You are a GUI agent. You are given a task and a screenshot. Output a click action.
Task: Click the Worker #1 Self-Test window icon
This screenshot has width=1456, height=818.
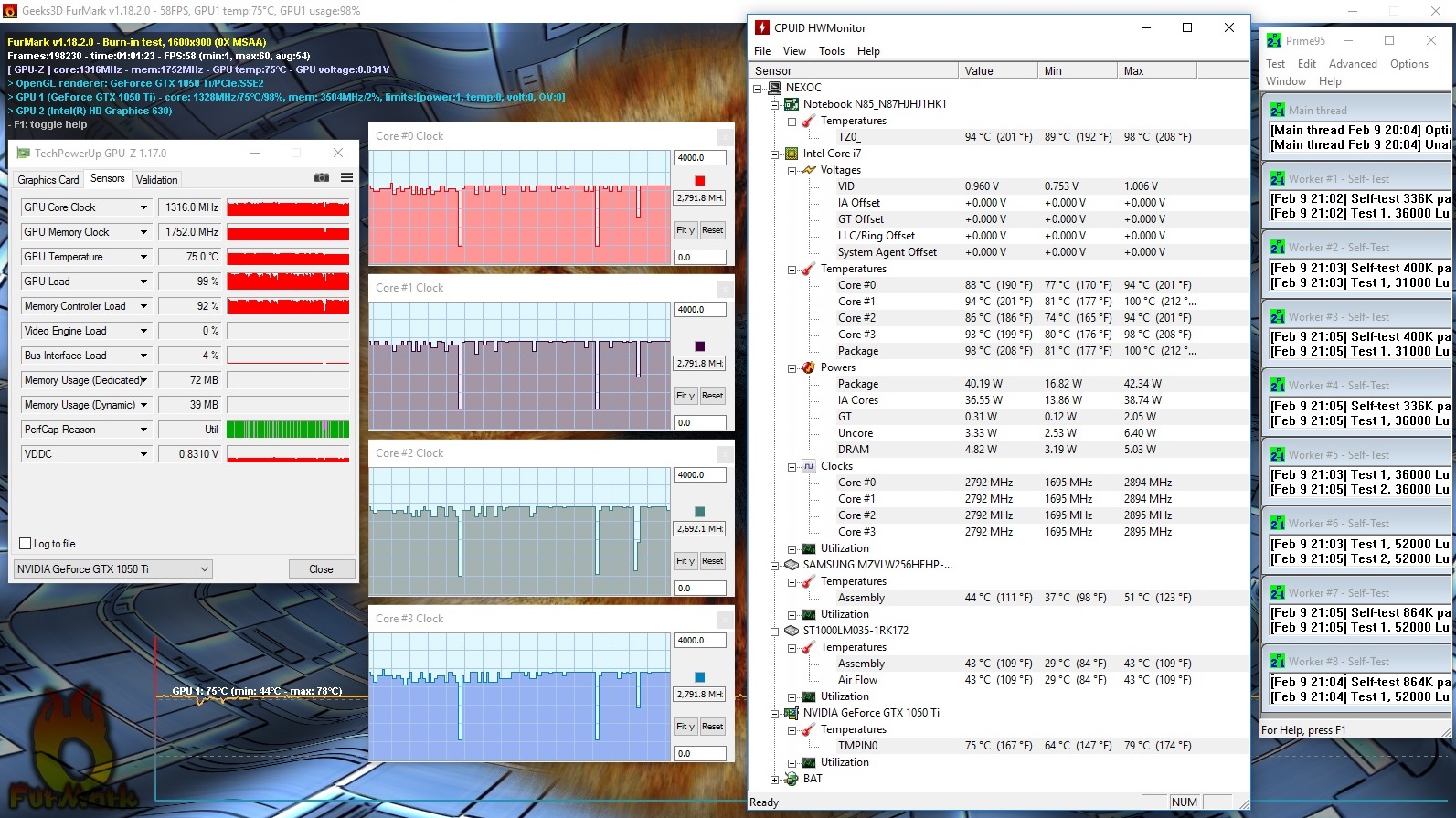[1278, 178]
